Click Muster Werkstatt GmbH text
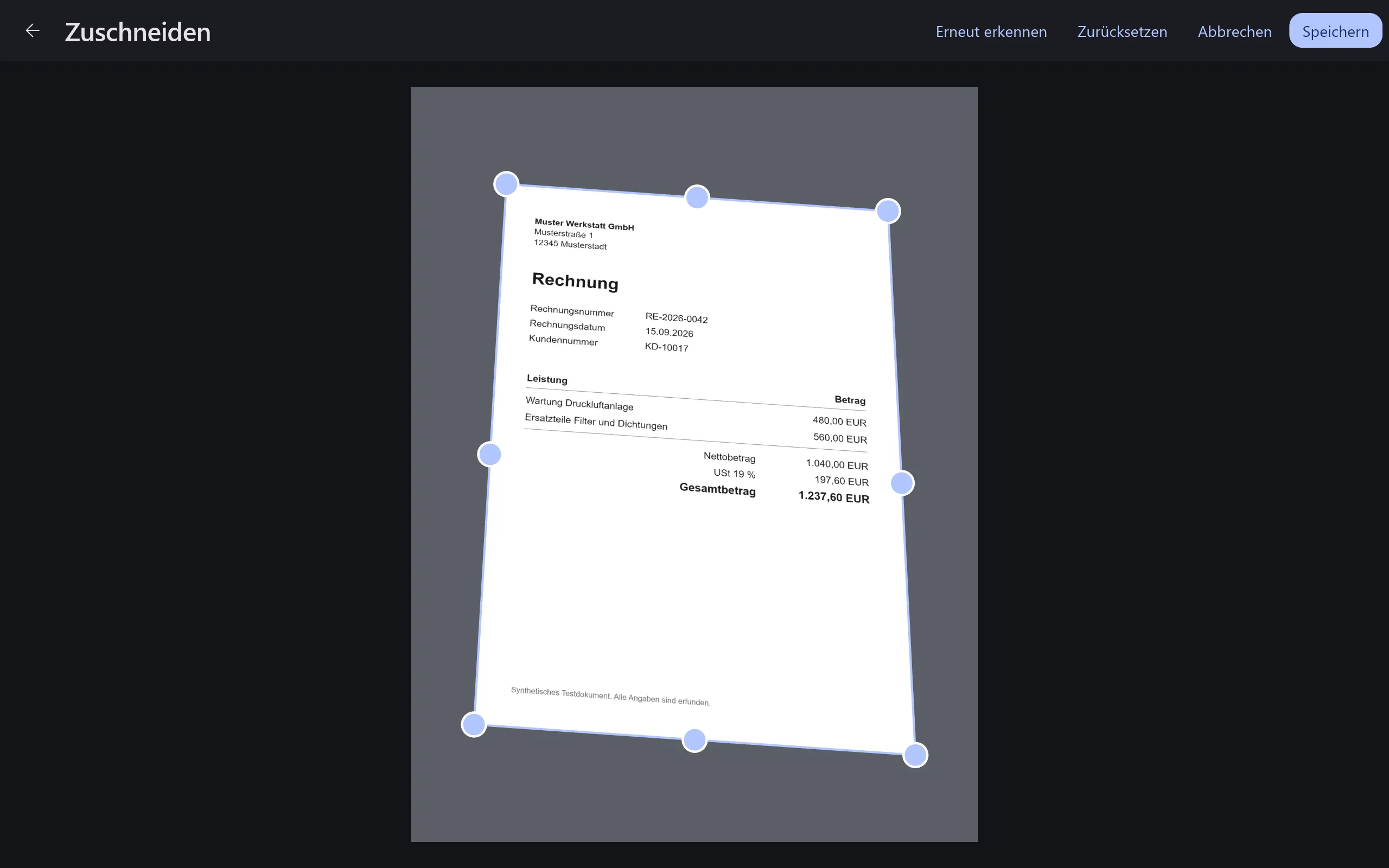Image resolution: width=1389 pixels, height=868 pixels. [x=584, y=224]
